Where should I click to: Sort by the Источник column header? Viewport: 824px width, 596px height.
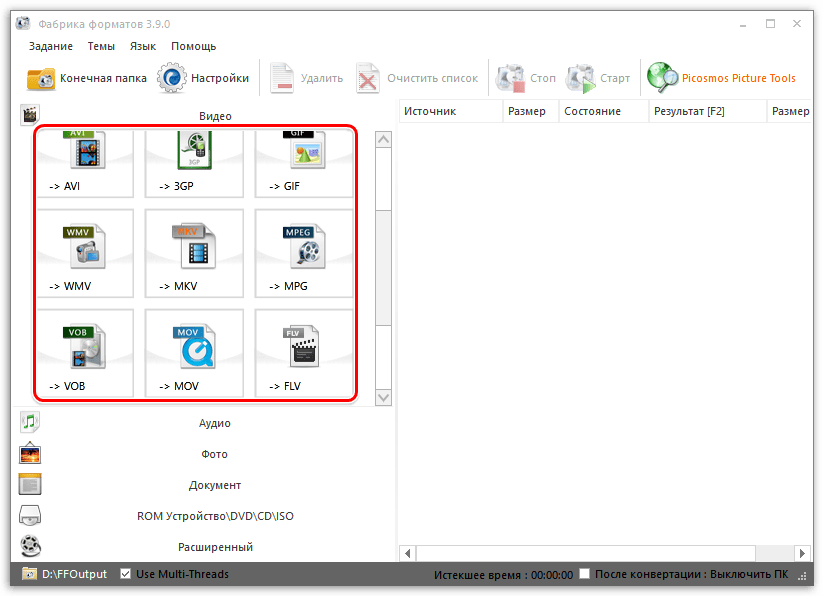click(451, 111)
